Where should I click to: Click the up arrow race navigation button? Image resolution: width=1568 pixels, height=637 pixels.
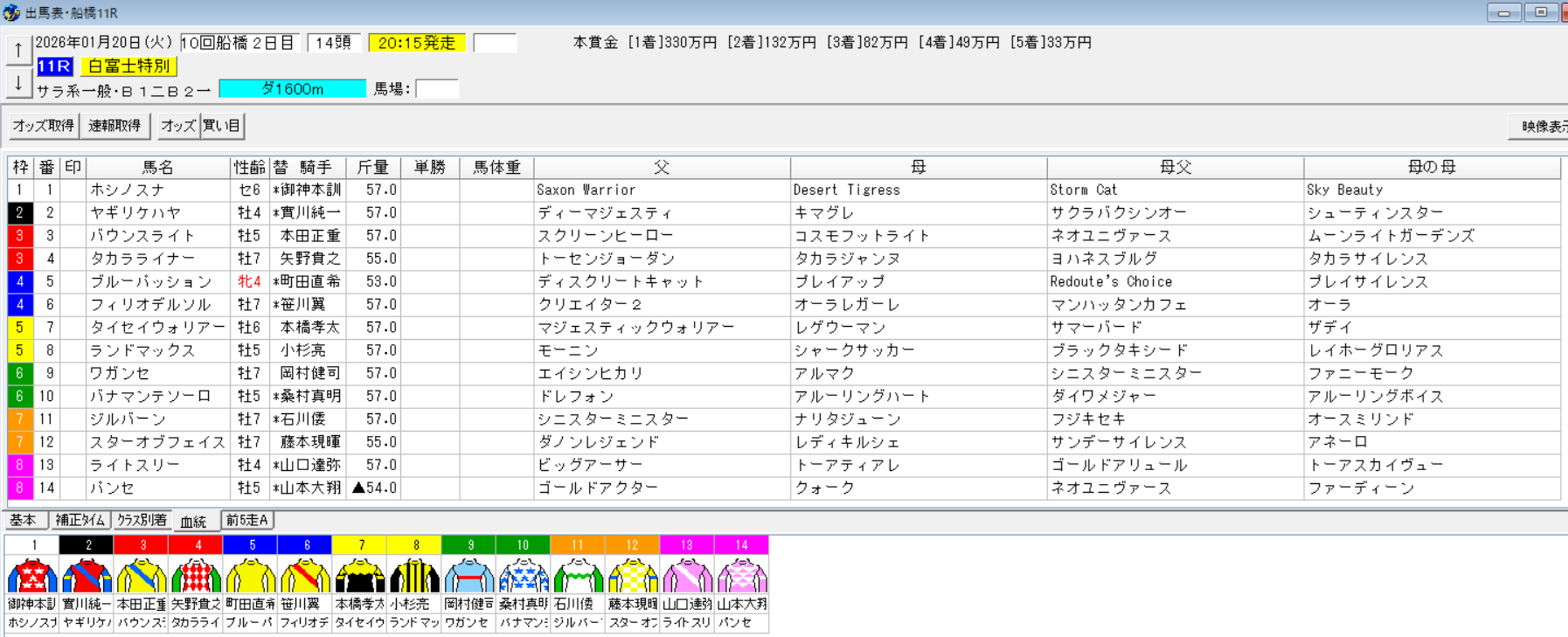[18, 51]
